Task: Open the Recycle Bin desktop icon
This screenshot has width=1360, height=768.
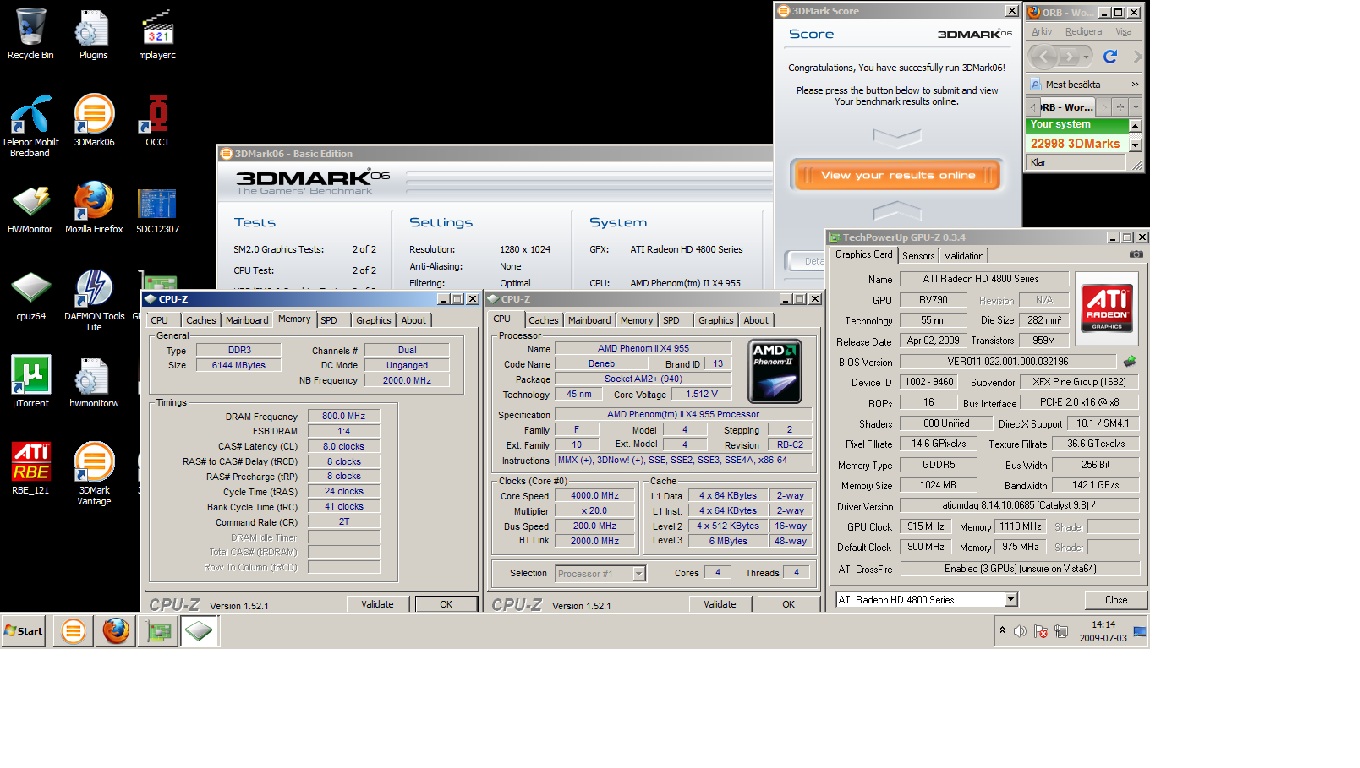Action: (x=30, y=34)
